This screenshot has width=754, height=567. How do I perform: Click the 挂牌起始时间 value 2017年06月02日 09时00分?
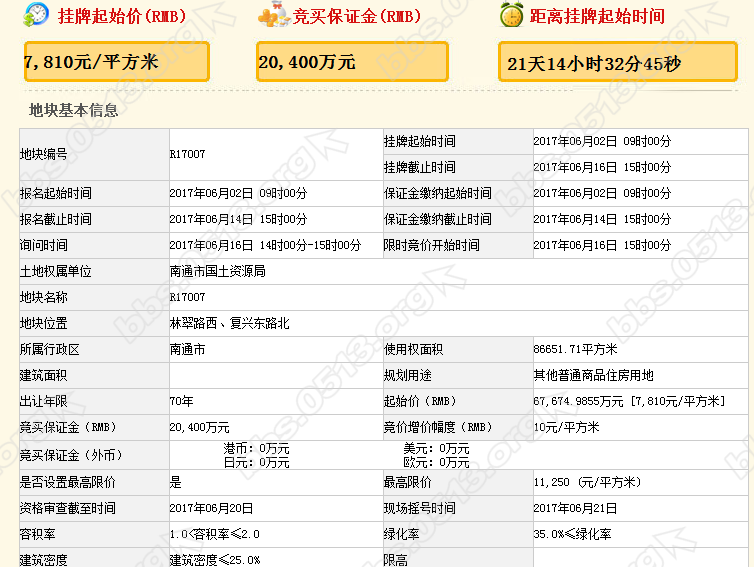(602, 141)
